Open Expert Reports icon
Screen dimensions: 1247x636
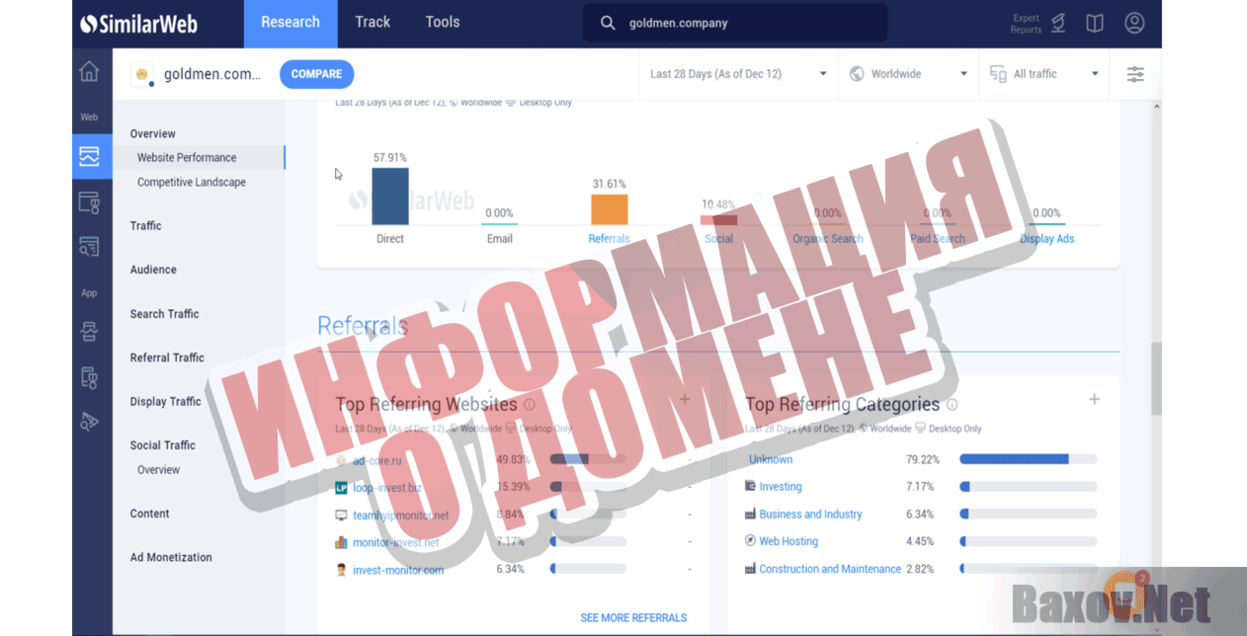pos(1058,23)
